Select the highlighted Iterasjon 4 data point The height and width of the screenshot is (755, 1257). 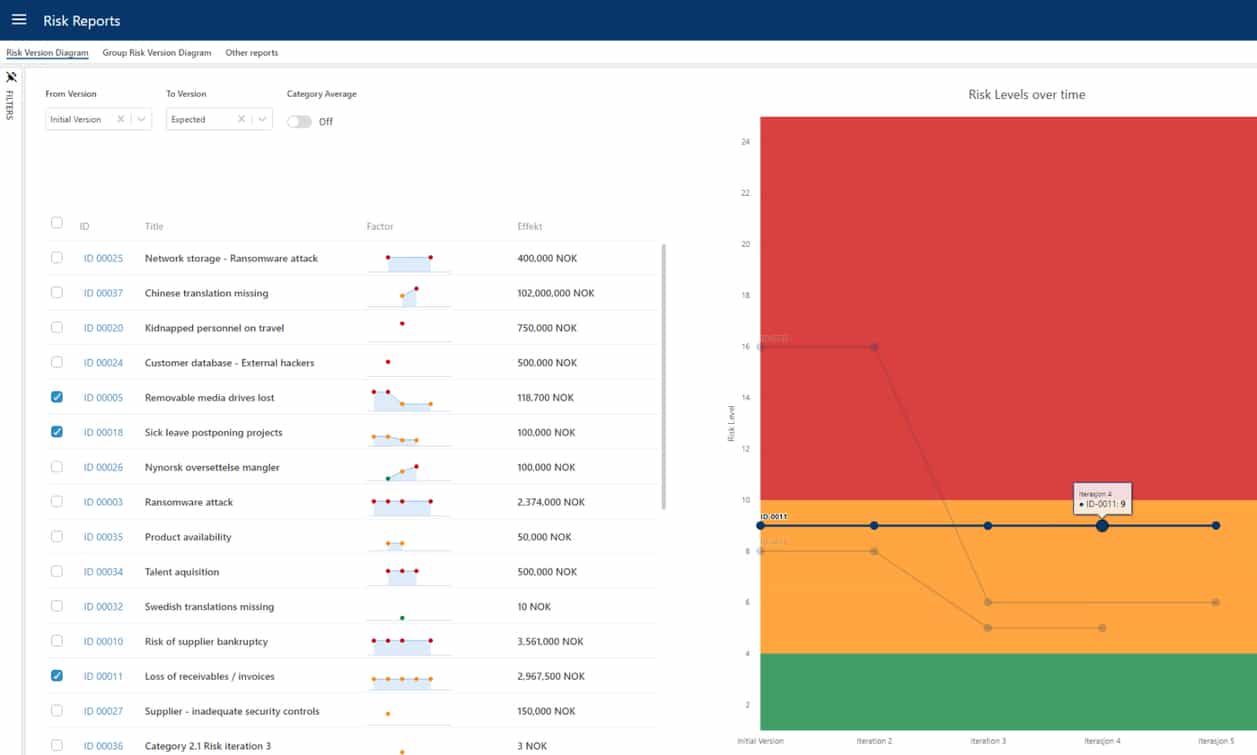point(1102,525)
